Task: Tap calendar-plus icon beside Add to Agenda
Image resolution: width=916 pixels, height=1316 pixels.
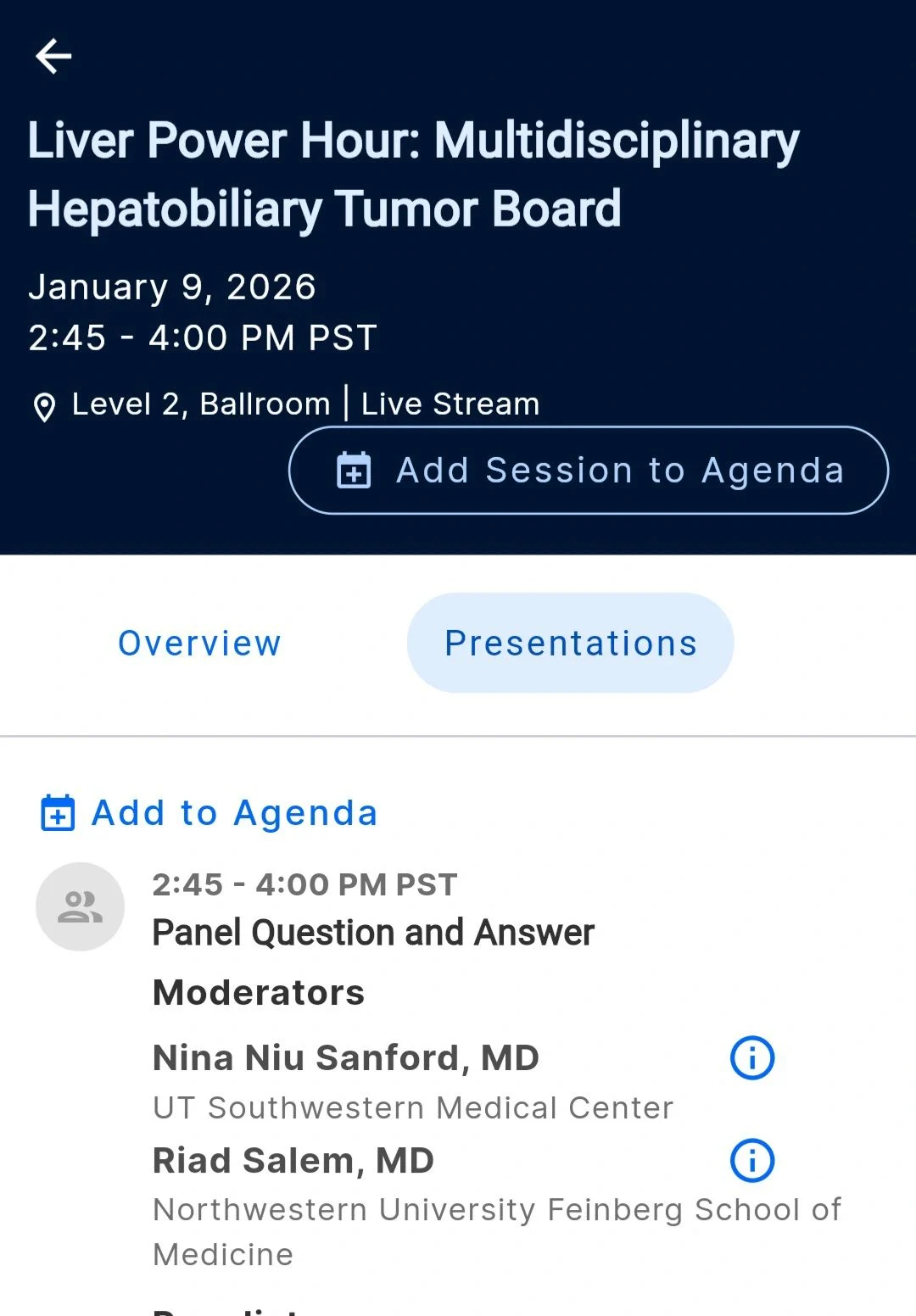Action: pos(58,813)
